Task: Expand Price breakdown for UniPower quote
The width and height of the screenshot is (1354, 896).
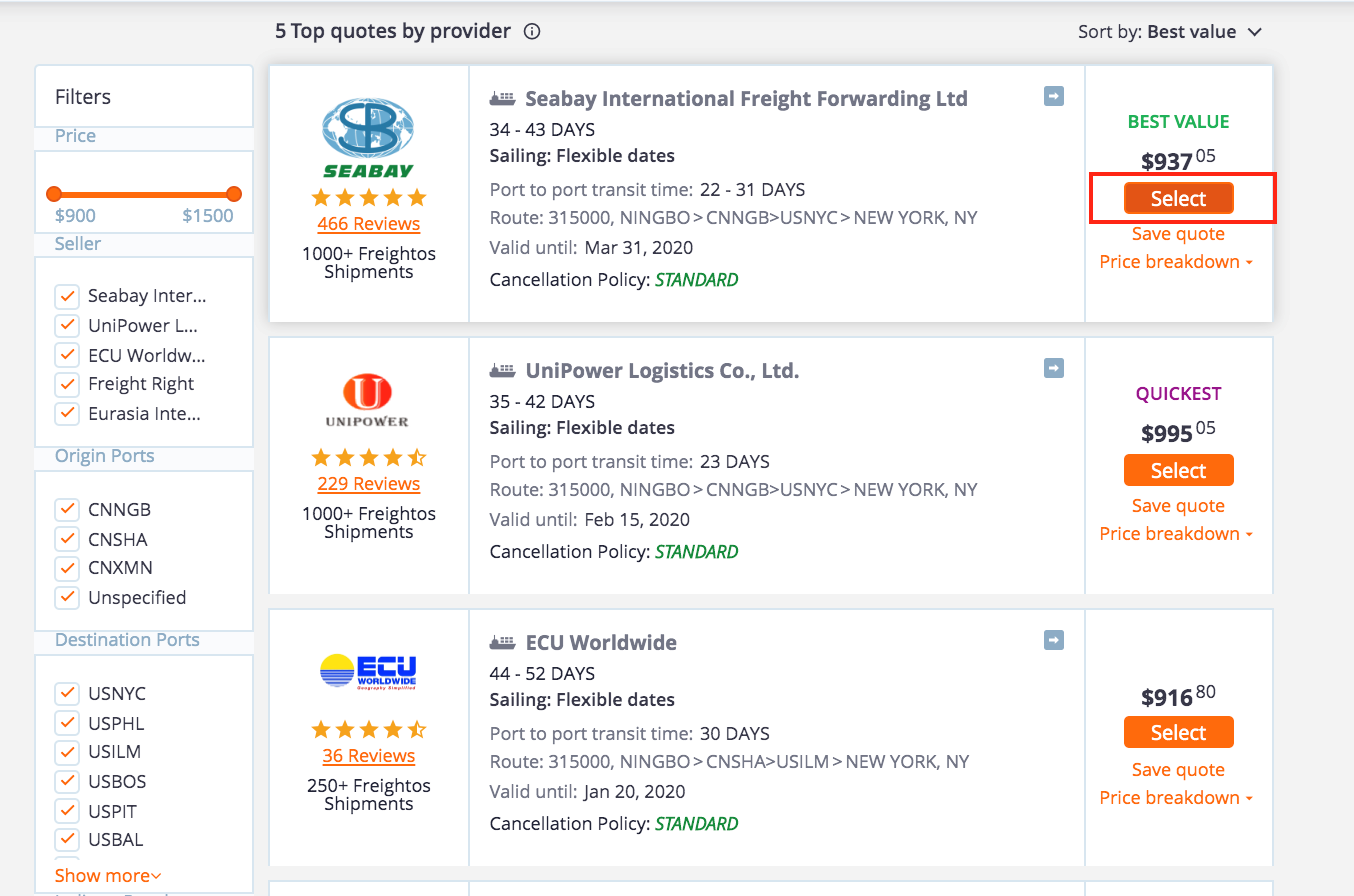Action: [1176, 534]
